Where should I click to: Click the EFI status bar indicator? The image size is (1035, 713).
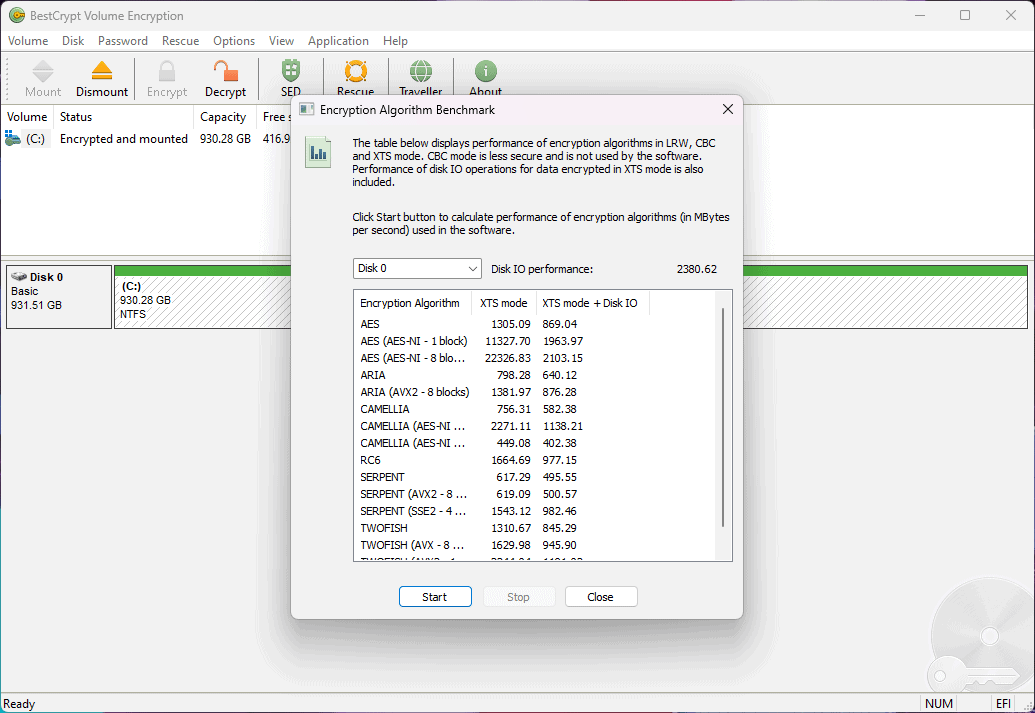(1003, 704)
